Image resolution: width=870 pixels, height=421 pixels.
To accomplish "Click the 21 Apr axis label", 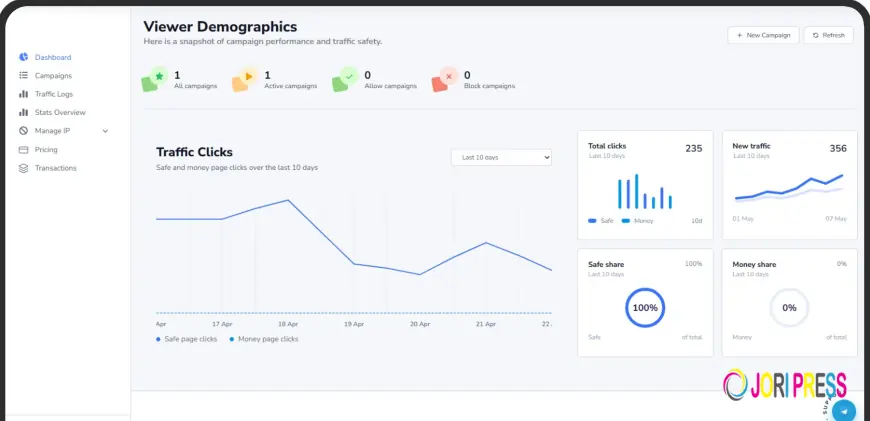I will tap(486, 324).
